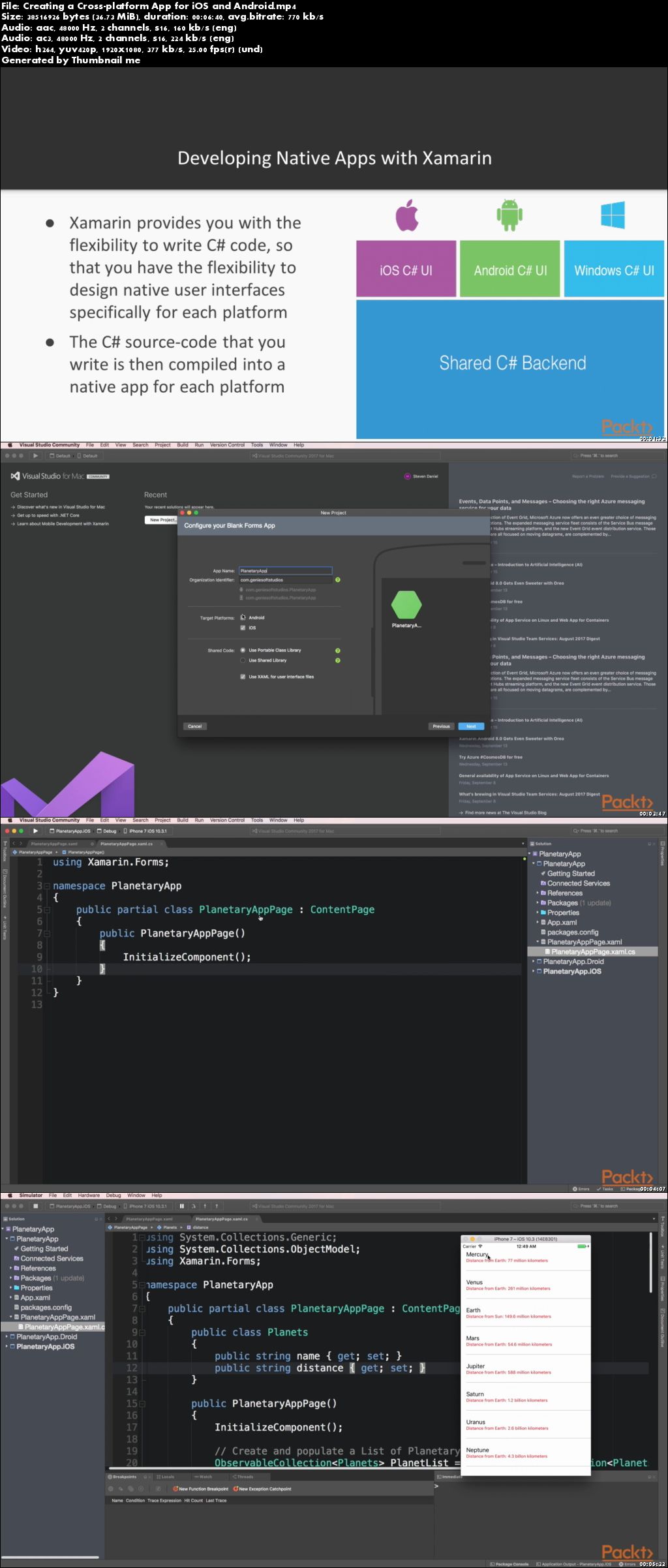The image size is (668, 1568).
Task: Select the Use Shared Library radio
Action: (x=243, y=660)
